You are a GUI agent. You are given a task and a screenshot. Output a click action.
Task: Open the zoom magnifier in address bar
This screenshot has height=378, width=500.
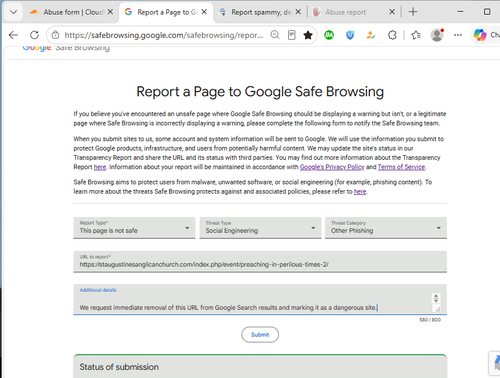275,35
